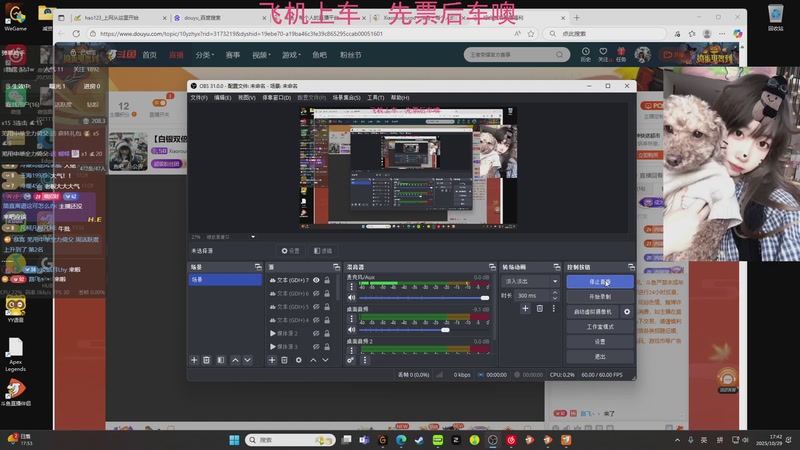Open virtual camera settings gear

pyautogui.click(x=627, y=312)
